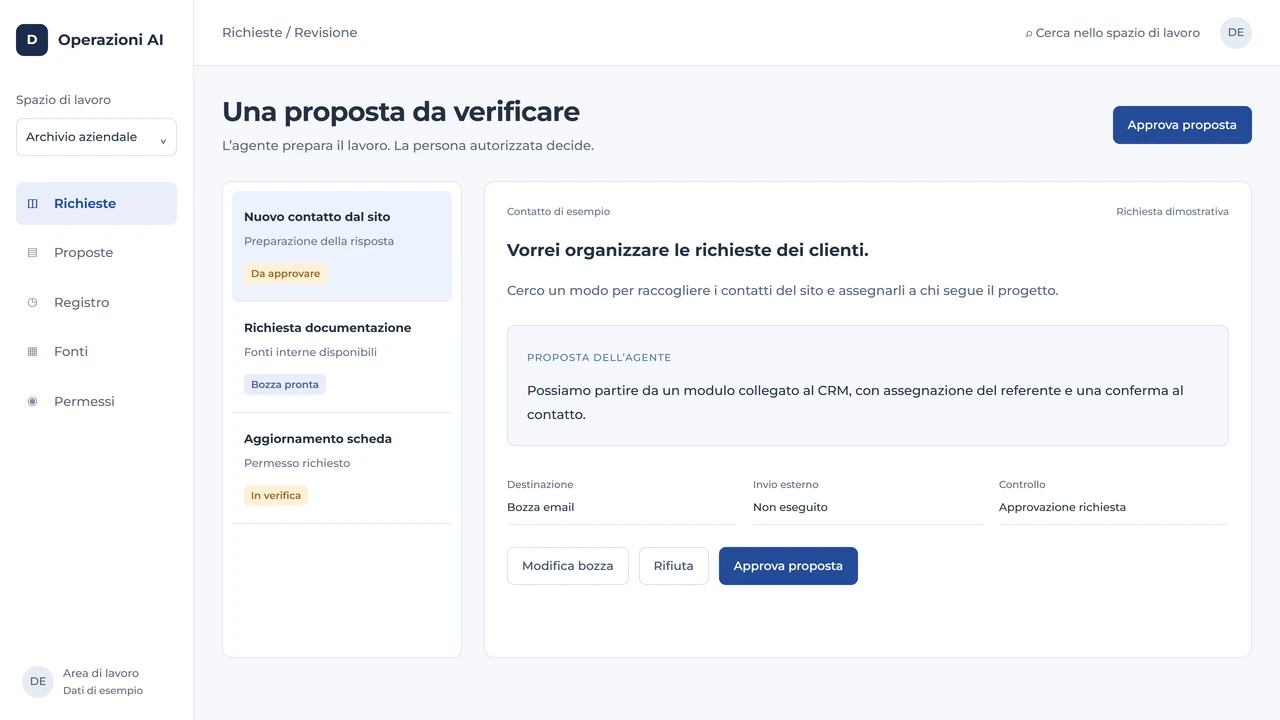This screenshot has height=720, width=1280.
Task: Go to Proposte in the sidebar
Action: point(96,253)
